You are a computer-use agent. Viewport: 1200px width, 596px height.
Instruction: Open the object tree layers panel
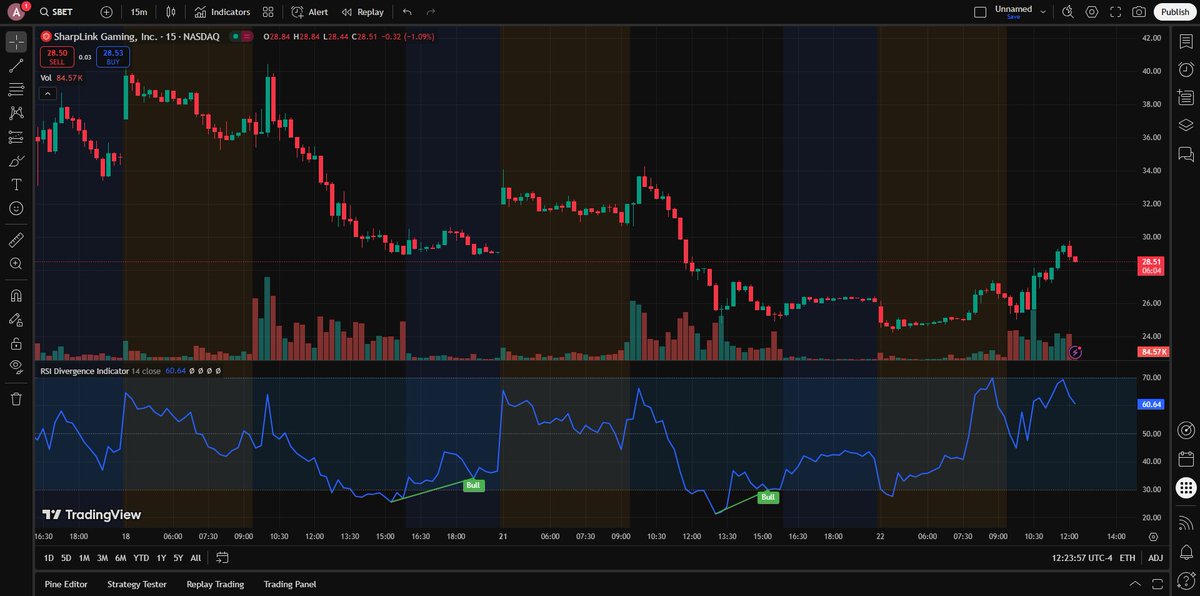pos(1186,125)
